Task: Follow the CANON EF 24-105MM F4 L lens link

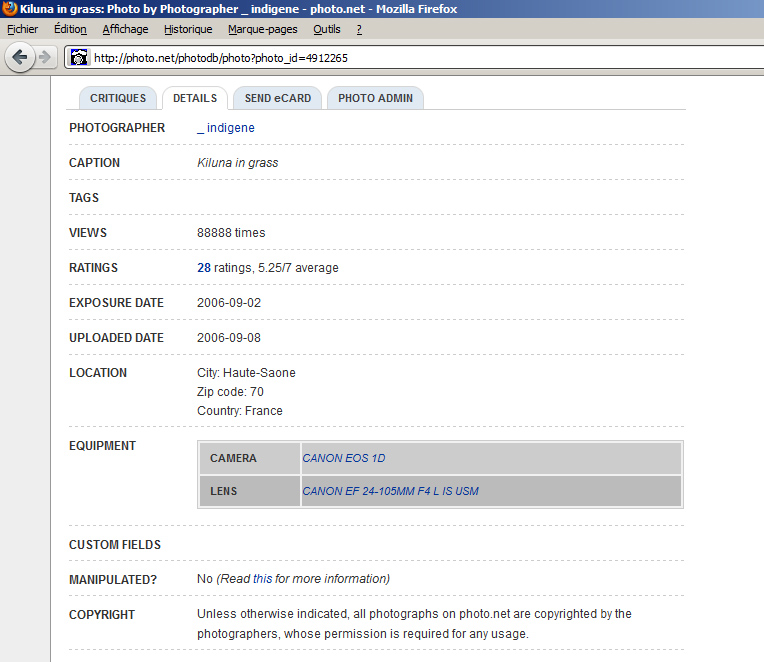Action: (390, 491)
